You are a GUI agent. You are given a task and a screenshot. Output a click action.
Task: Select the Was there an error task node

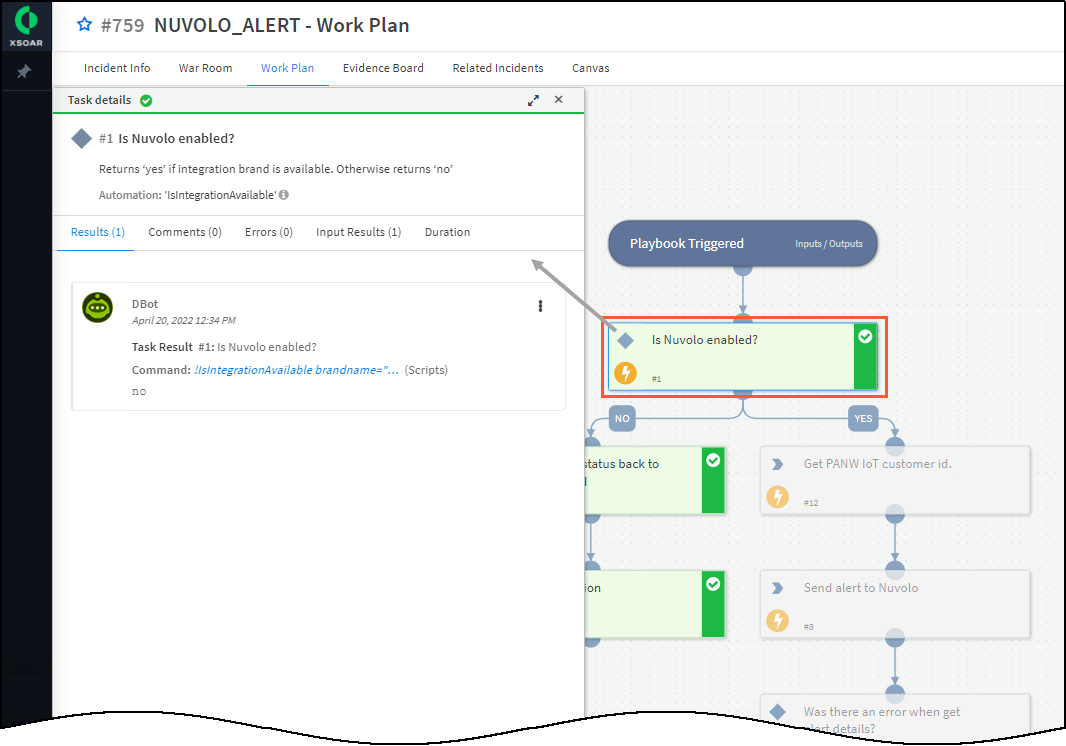click(x=895, y=715)
